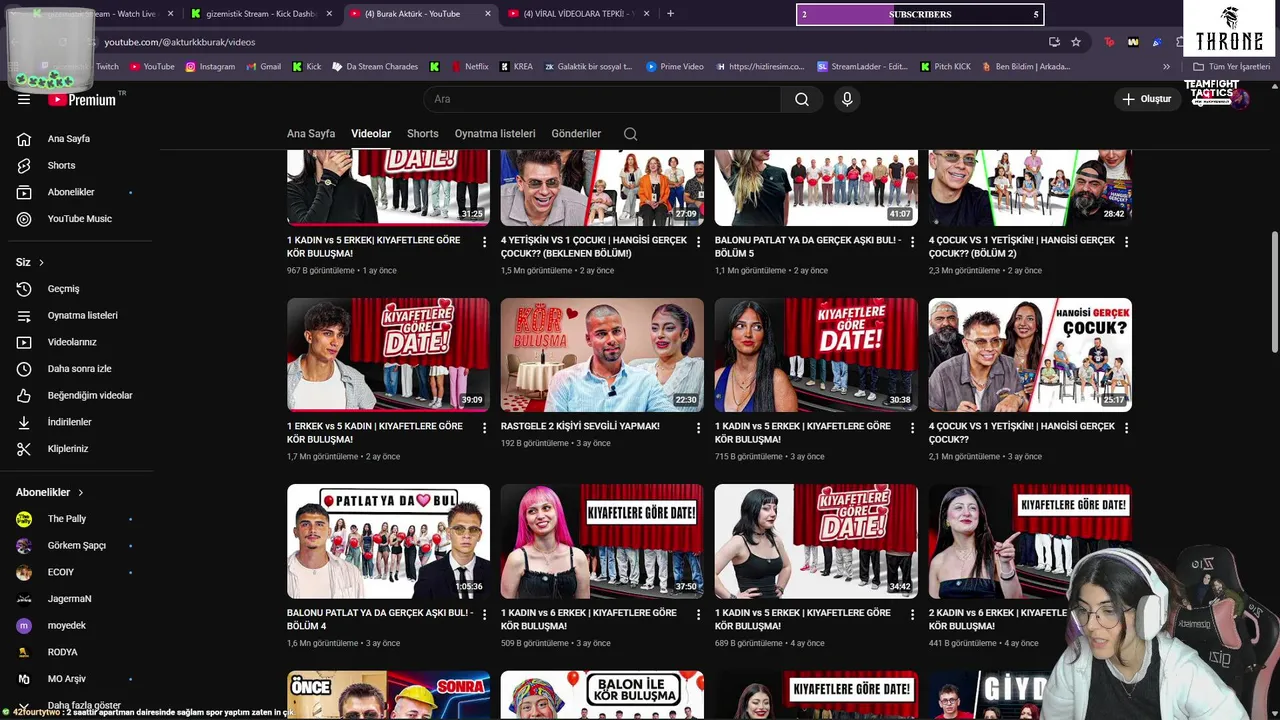Switch to Ana Sayfa channel tab
This screenshot has height=720, width=1280.
311,134
